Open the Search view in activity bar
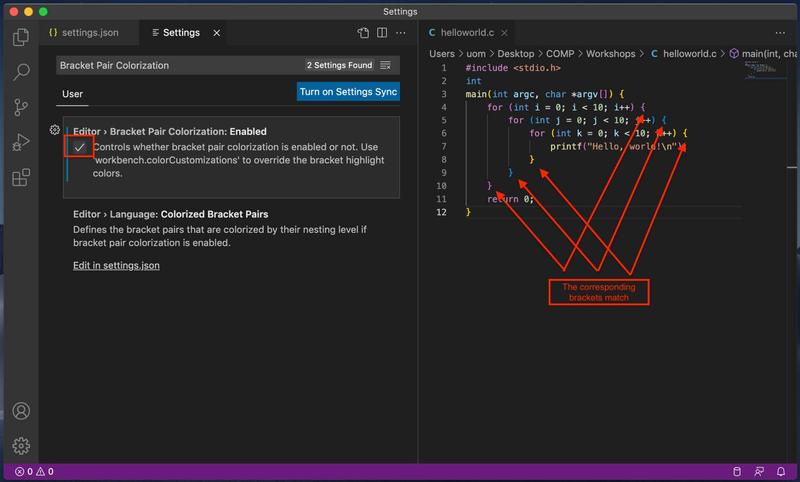Image resolution: width=800 pixels, height=482 pixels. coord(21,72)
